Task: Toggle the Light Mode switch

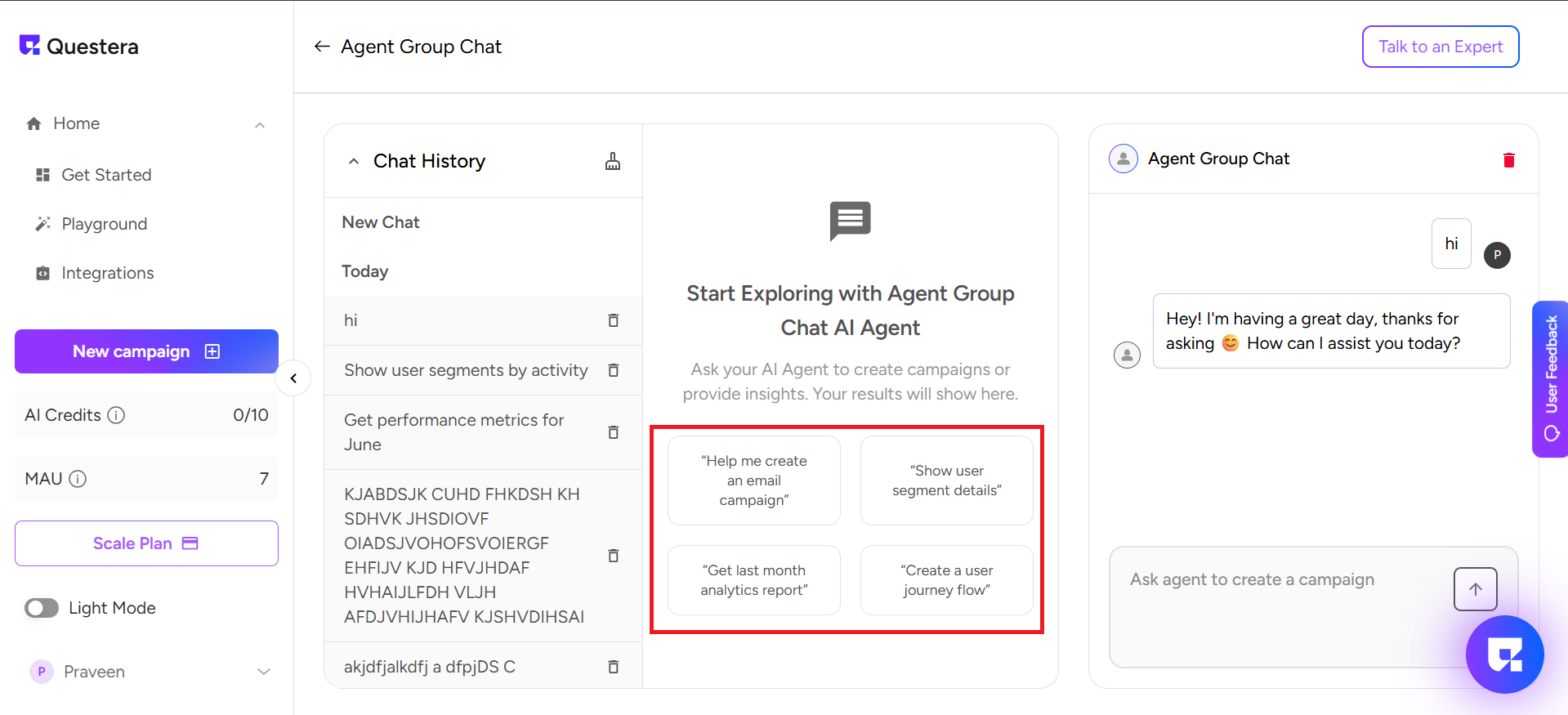Action: pyautogui.click(x=42, y=608)
